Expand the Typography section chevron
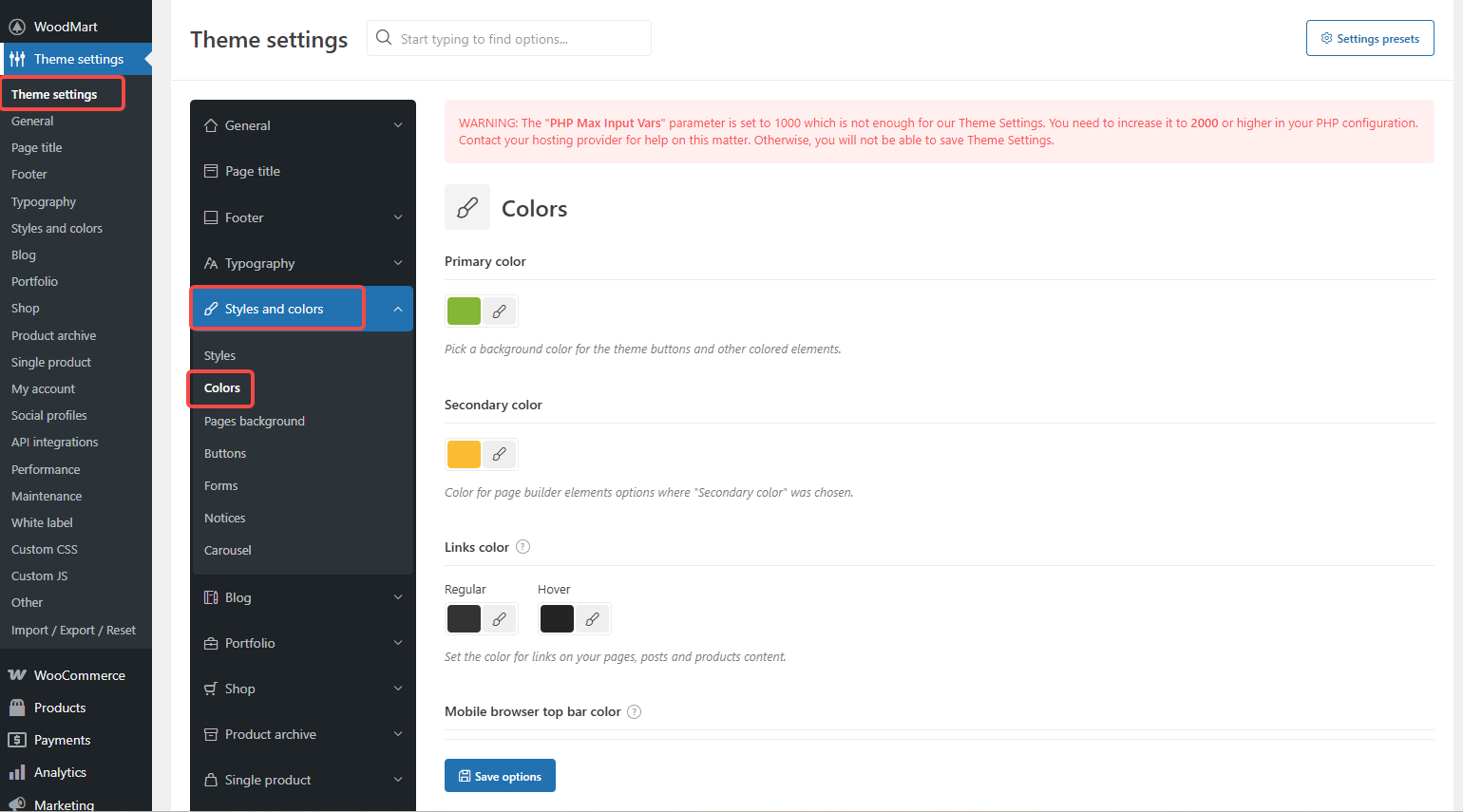1463x812 pixels. tap(398, 263)
